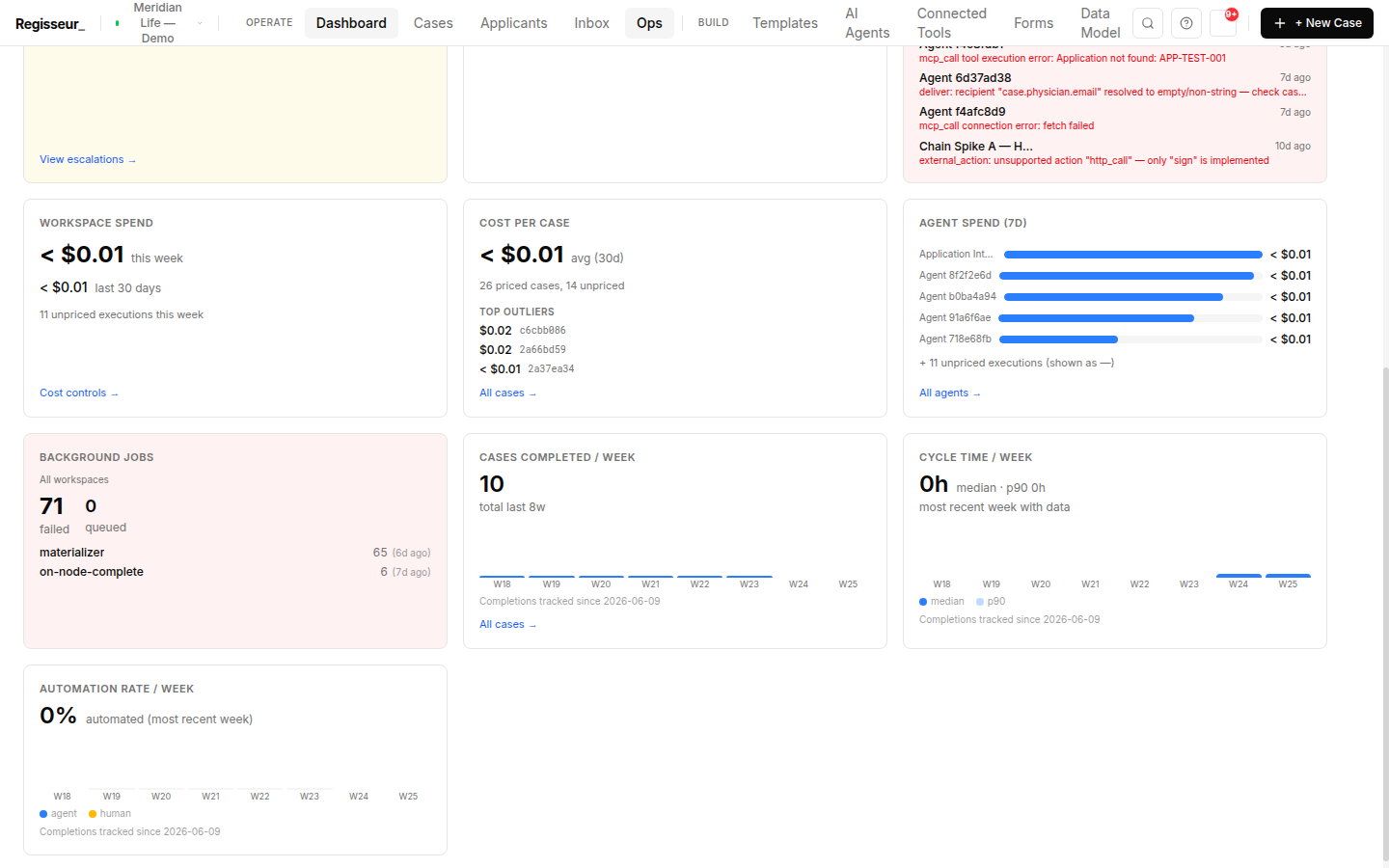The height and width of the screenshot is (868, 1389).
Task: Select outlier case c6cbb086
Action: tap(542, 331)
